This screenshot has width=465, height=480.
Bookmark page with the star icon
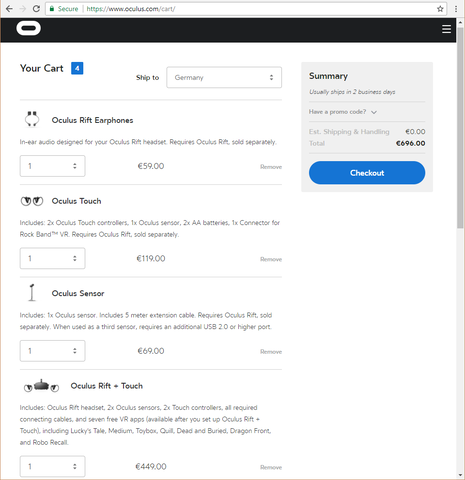point(440,9)
